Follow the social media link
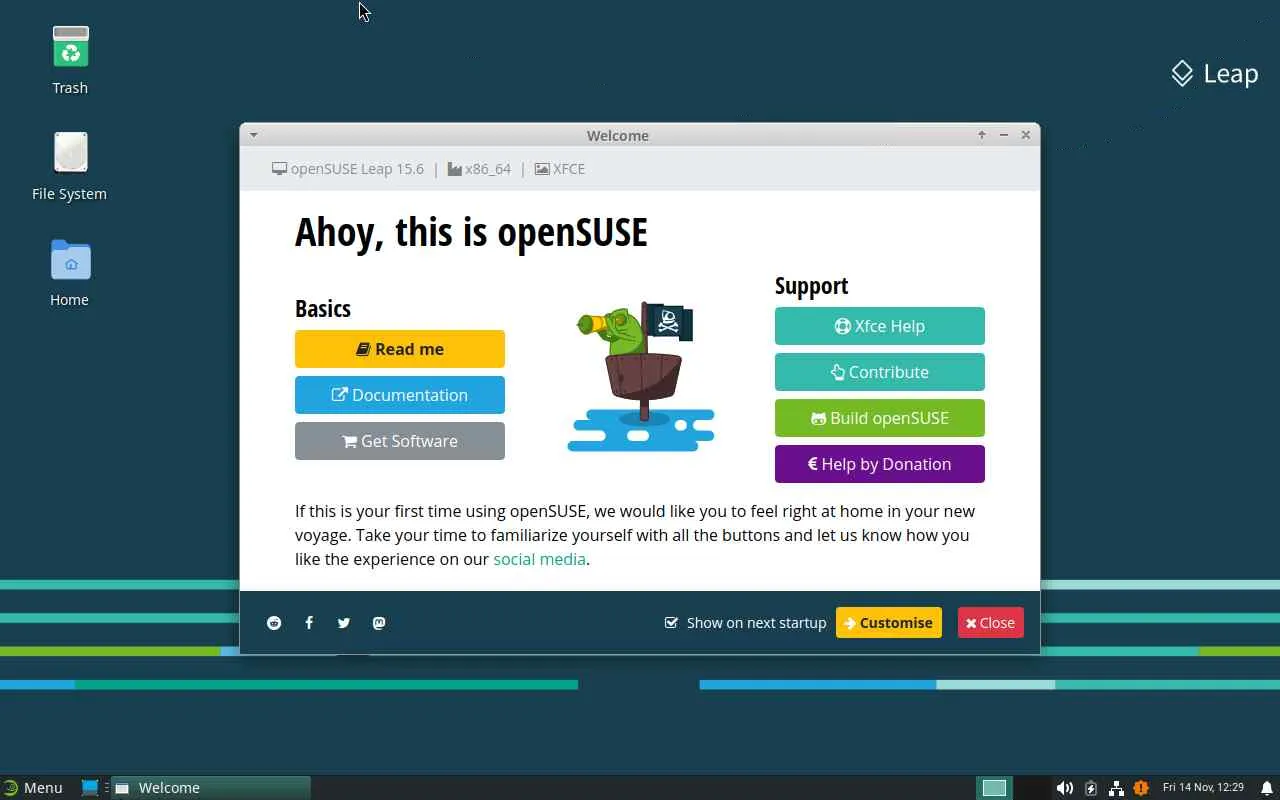The width and height of the screenshot is (1280, 800). click(539, 559)
